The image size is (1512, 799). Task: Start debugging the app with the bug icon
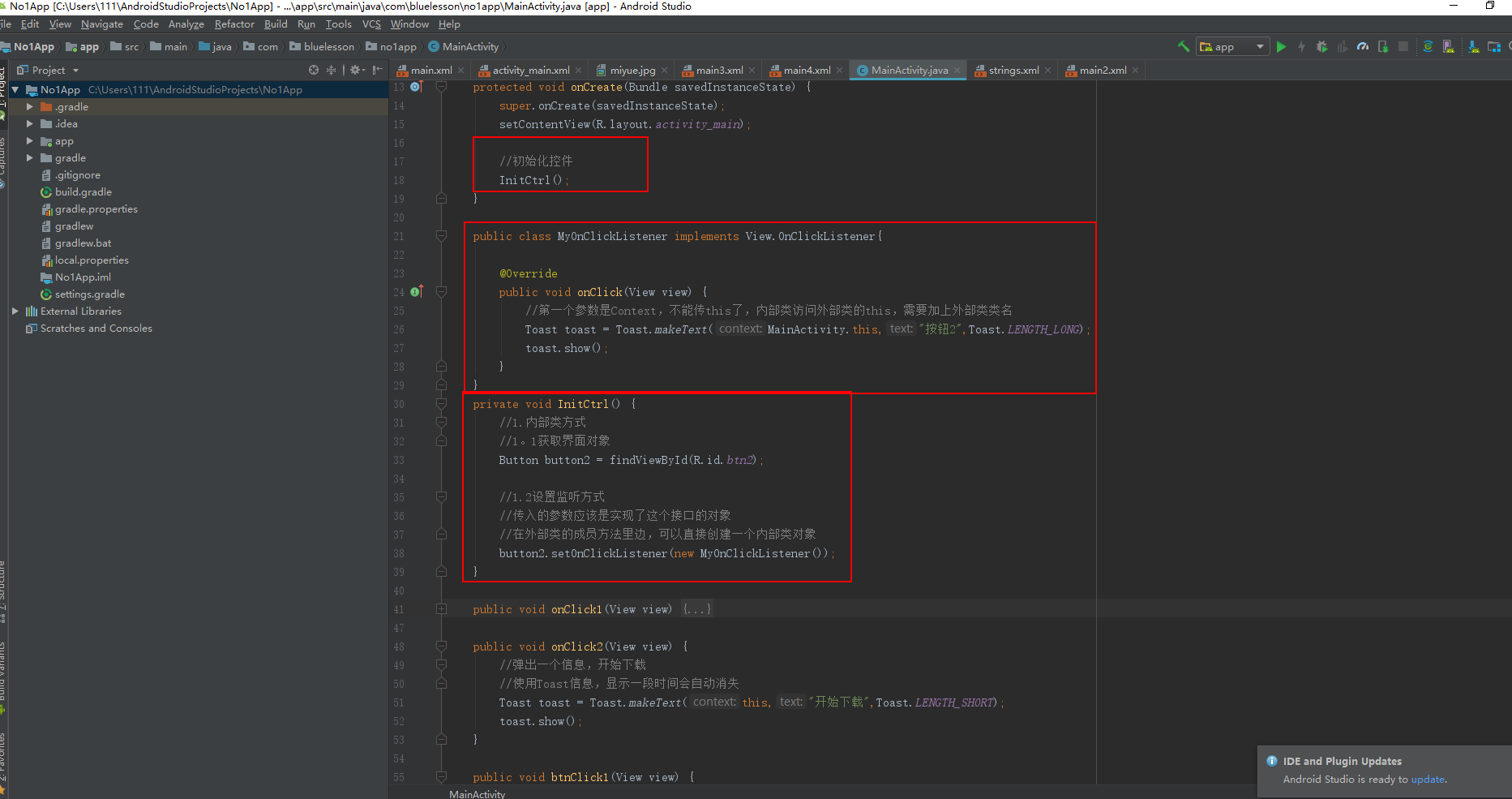1321,46
